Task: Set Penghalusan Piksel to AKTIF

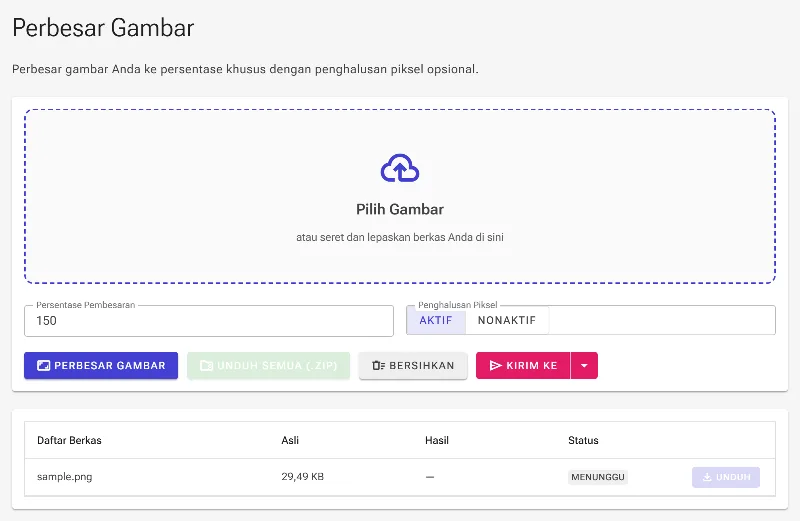Action: pyautogui.click(x=436, y=320)
